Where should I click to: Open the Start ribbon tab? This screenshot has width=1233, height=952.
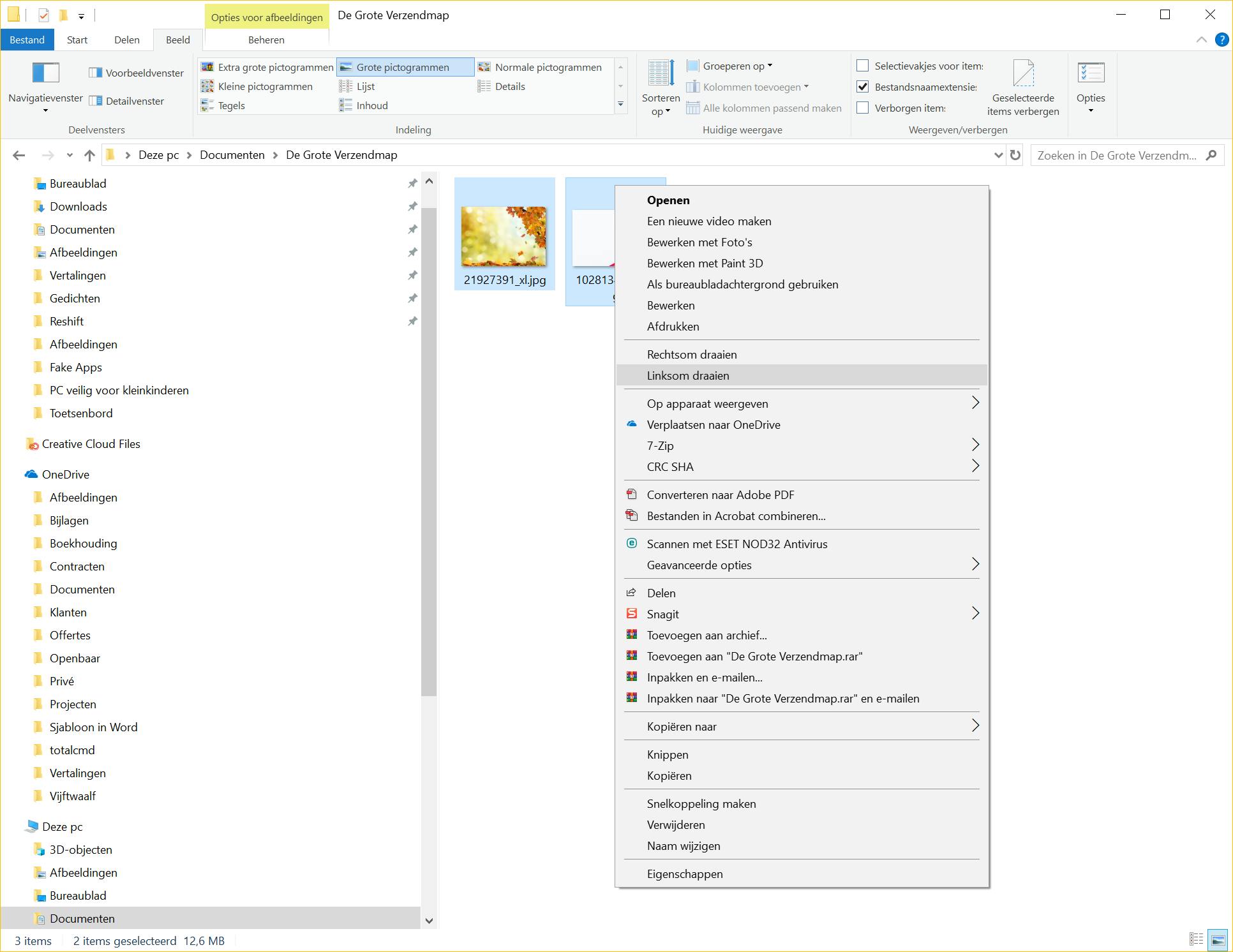(77, 40)
